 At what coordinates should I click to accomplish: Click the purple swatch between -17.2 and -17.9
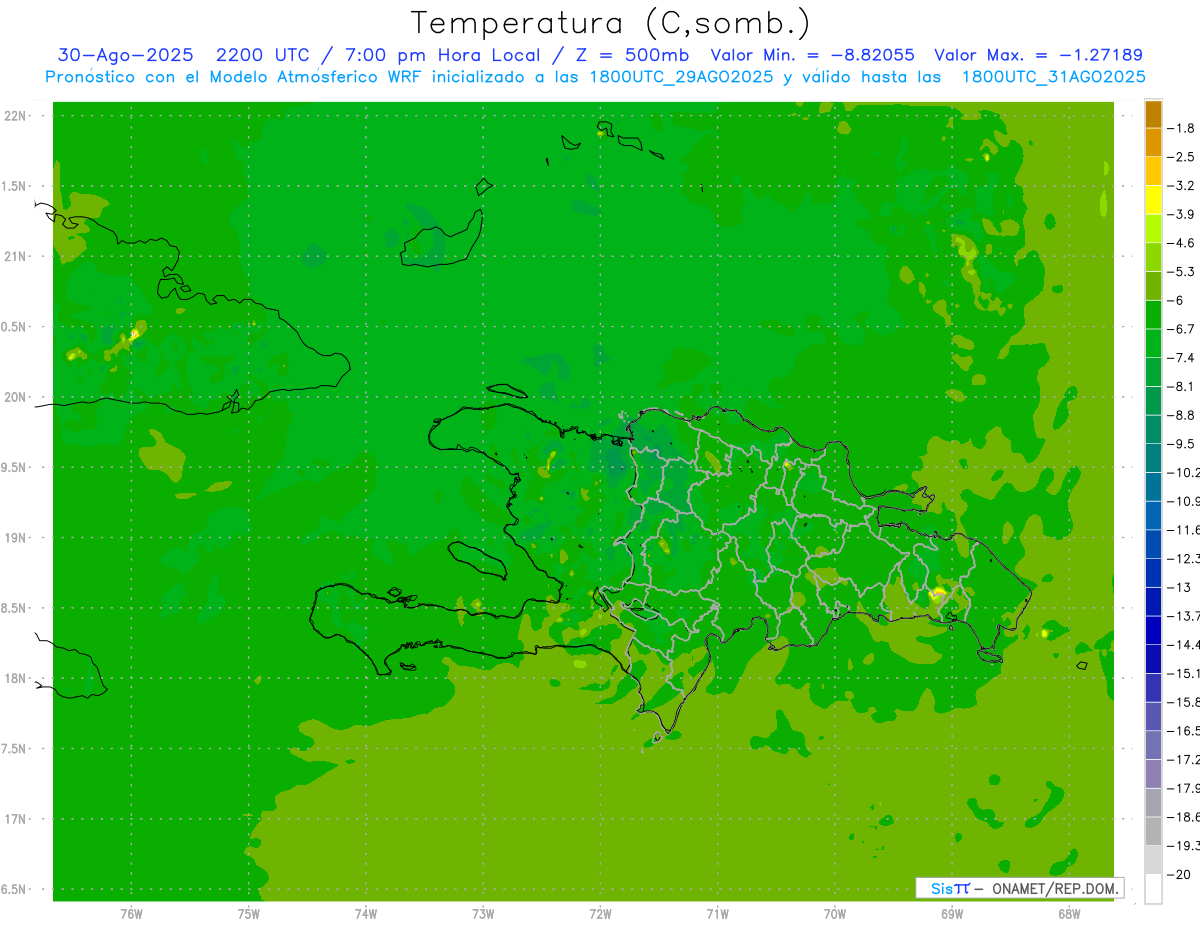click(1153, 773)
